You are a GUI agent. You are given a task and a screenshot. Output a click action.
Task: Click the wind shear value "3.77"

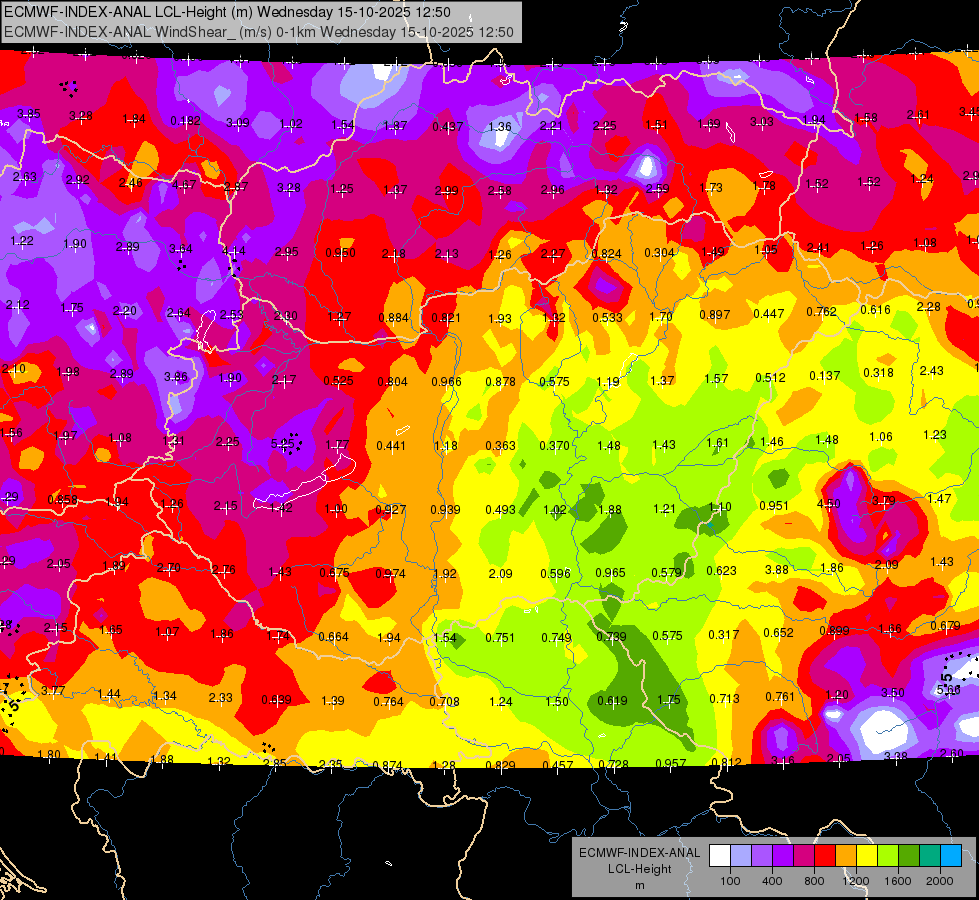click(x=53, y=690)
